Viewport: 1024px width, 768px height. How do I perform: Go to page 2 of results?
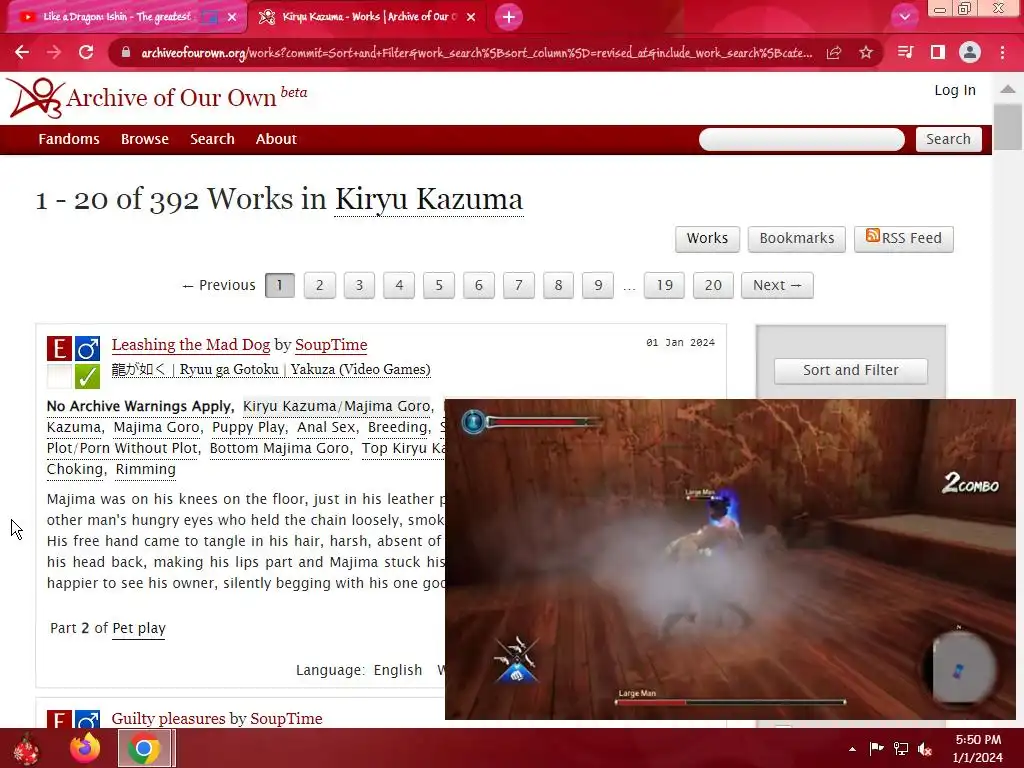[319, 285]
